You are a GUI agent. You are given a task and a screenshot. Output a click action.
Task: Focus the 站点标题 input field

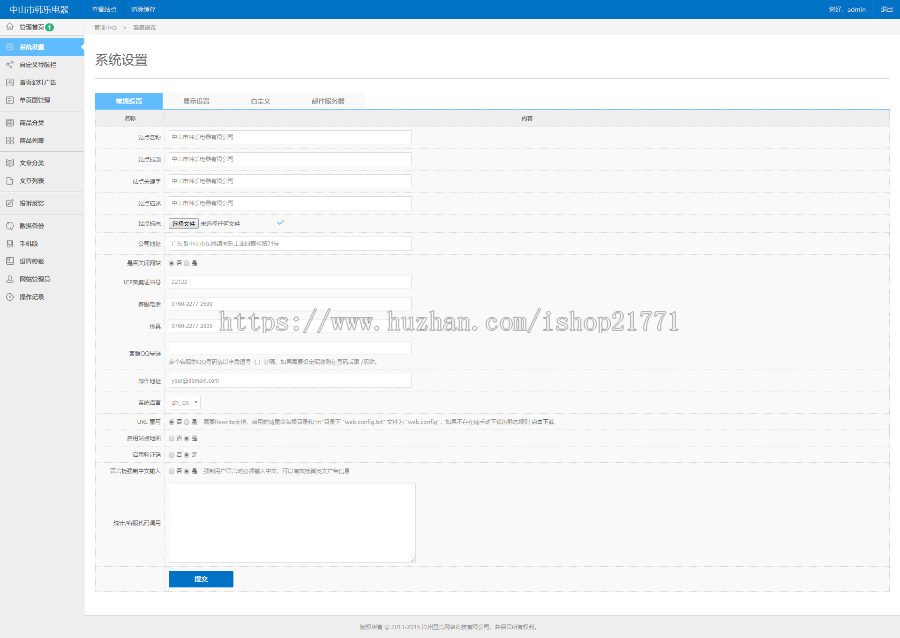click(x=290, y=159)
